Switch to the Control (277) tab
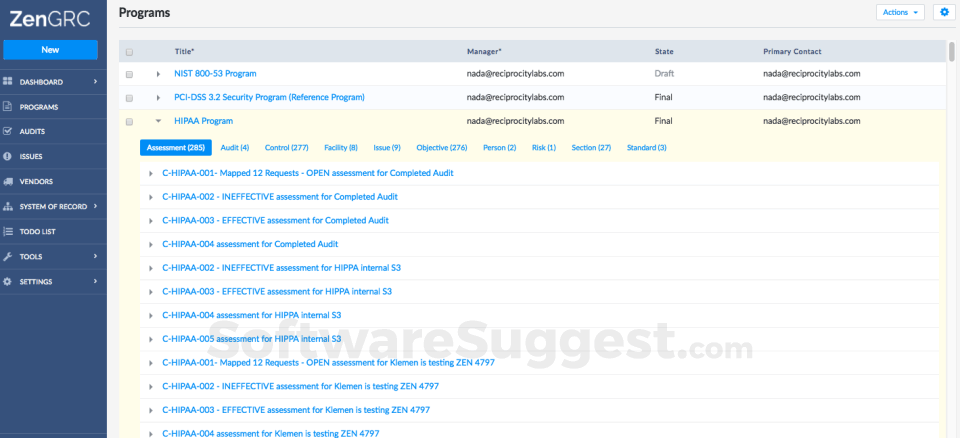The image size is (960, 438). (286, 148)
